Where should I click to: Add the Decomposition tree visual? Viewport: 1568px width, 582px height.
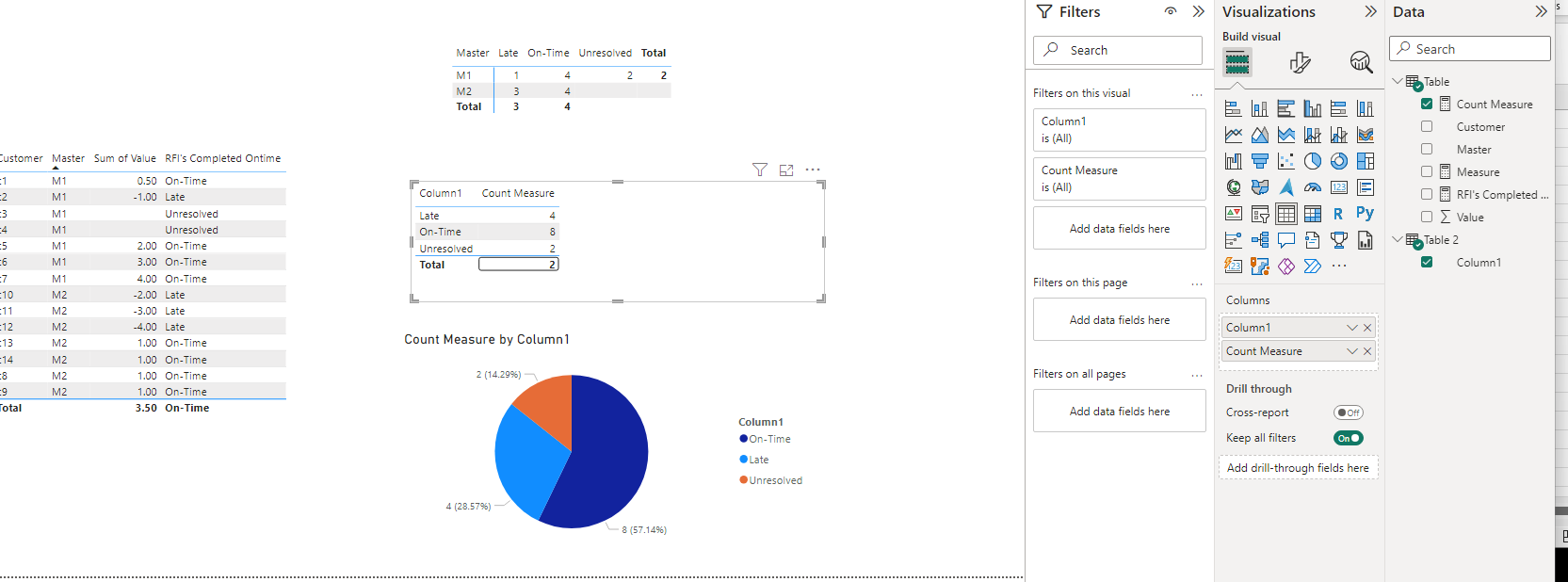[x=1259, y=240]
